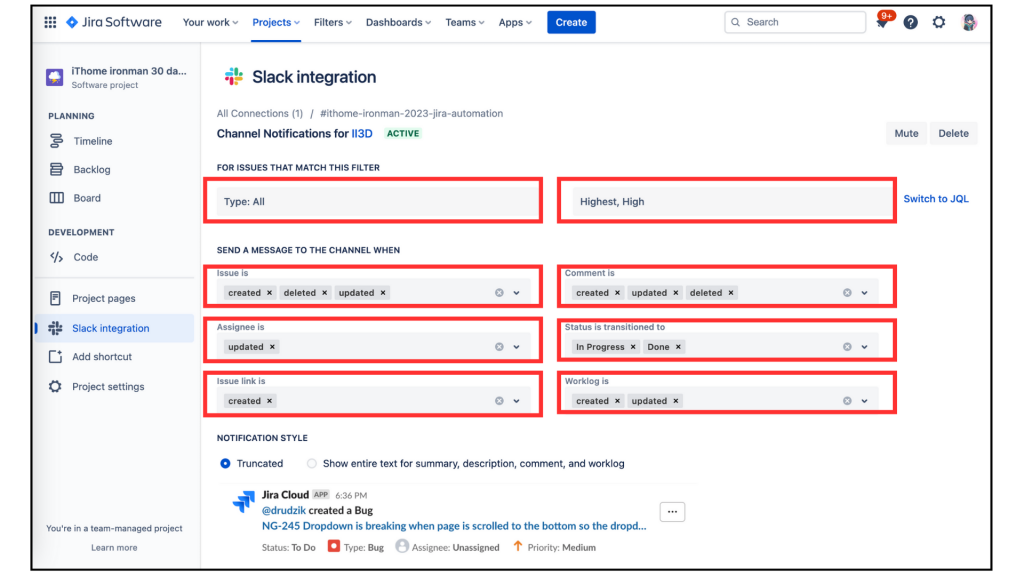The width and height of the screenshot is (1024, 576).
Task: Click the Create button
Action: [x=571, y=22]
